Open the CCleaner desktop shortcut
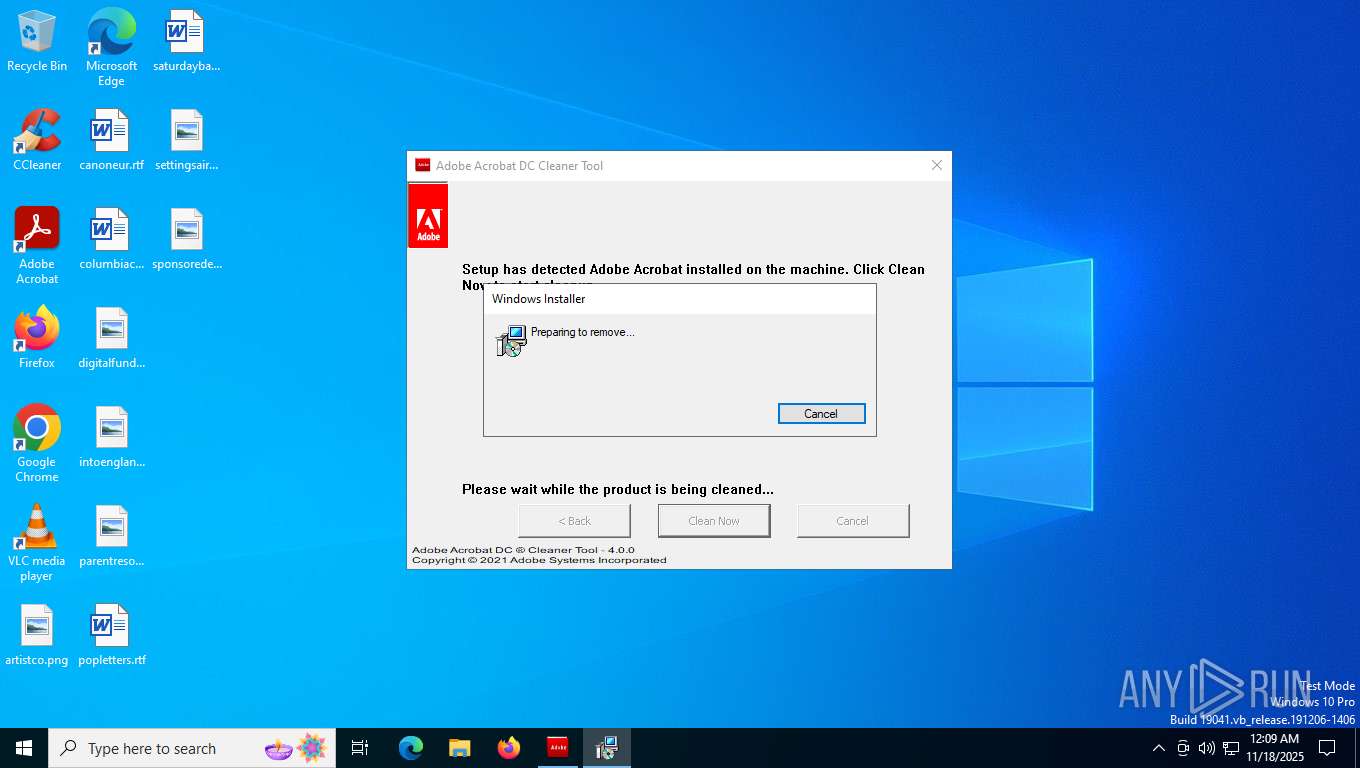1360x768 pixels. click(x=37, y=140)
